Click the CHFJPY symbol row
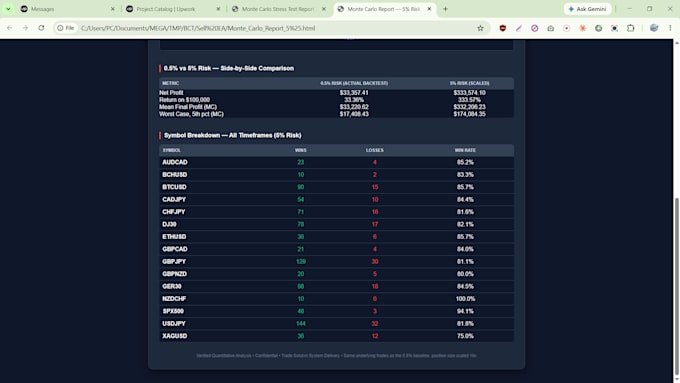 click(x=337, y=212)
